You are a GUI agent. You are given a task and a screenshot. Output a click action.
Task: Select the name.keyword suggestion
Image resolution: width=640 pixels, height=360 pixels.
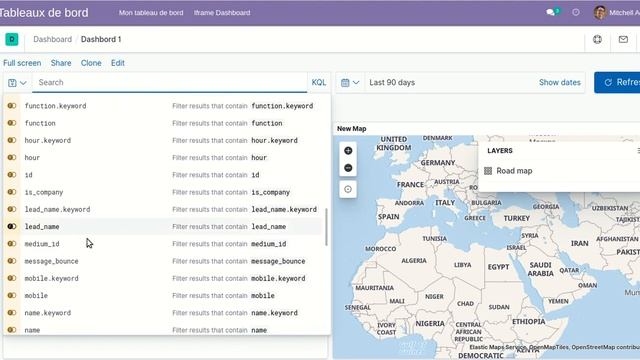click(164, 313)
